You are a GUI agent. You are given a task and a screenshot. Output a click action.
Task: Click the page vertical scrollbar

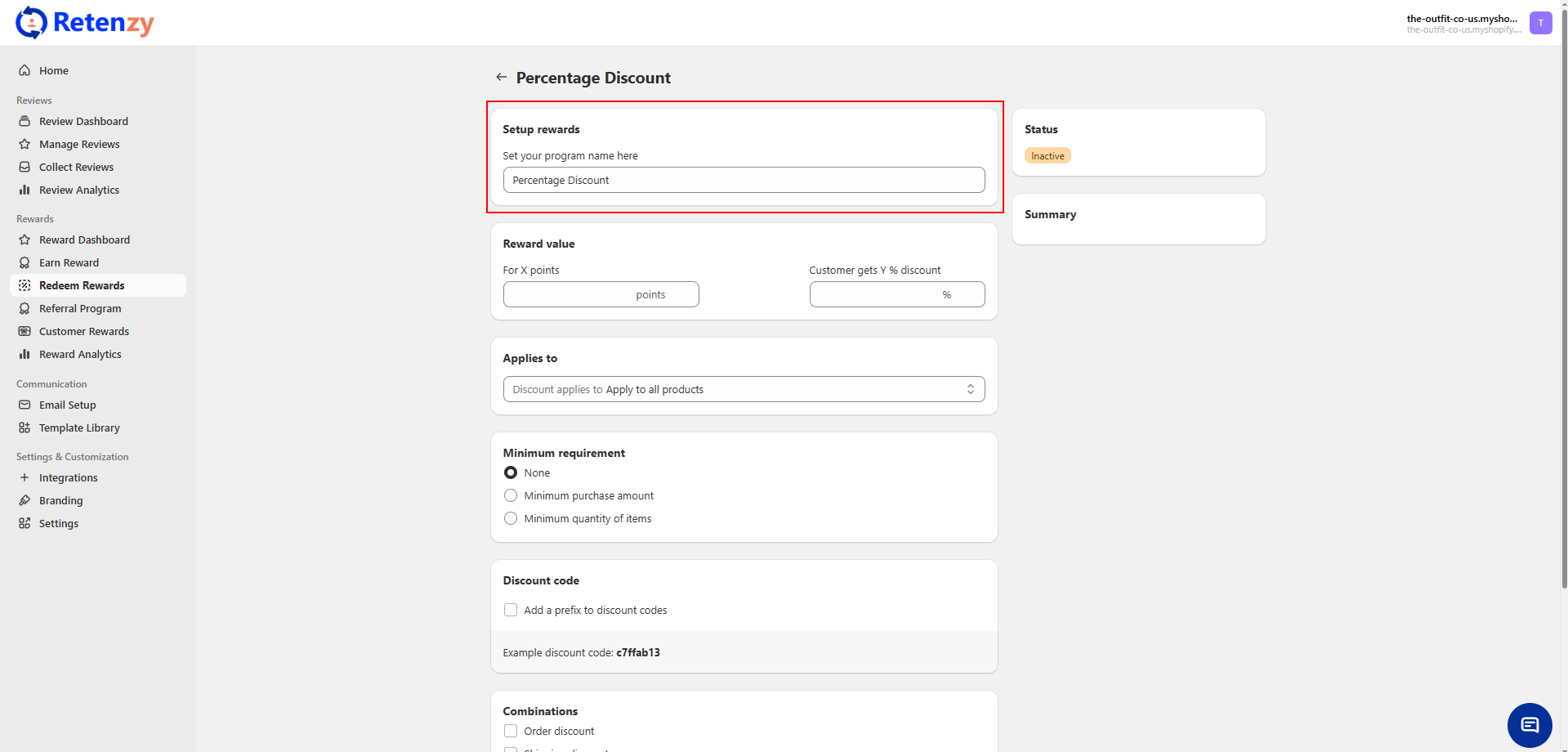pos(1564,327)
